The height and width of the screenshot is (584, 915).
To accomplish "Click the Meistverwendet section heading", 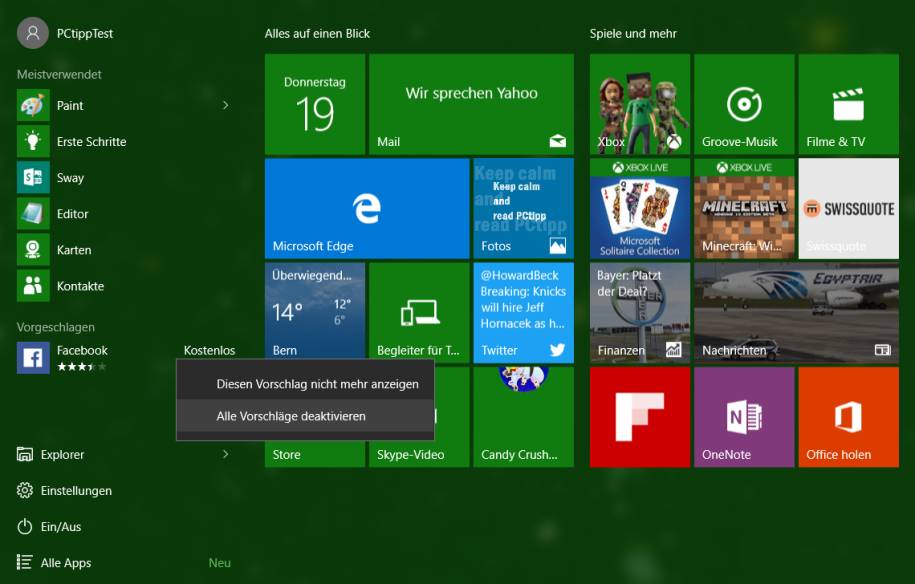I will tap(59, 74).
